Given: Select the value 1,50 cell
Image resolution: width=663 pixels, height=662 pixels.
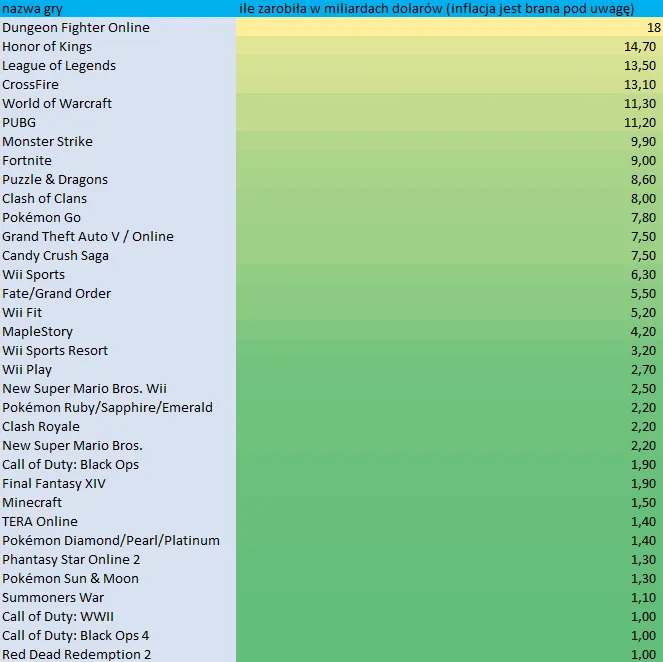Looking at the screenshot, I should [x=449, y=503].
